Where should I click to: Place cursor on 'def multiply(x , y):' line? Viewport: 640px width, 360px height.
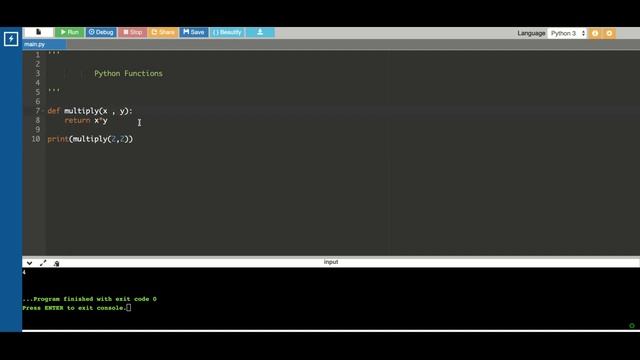coord(90,111)
